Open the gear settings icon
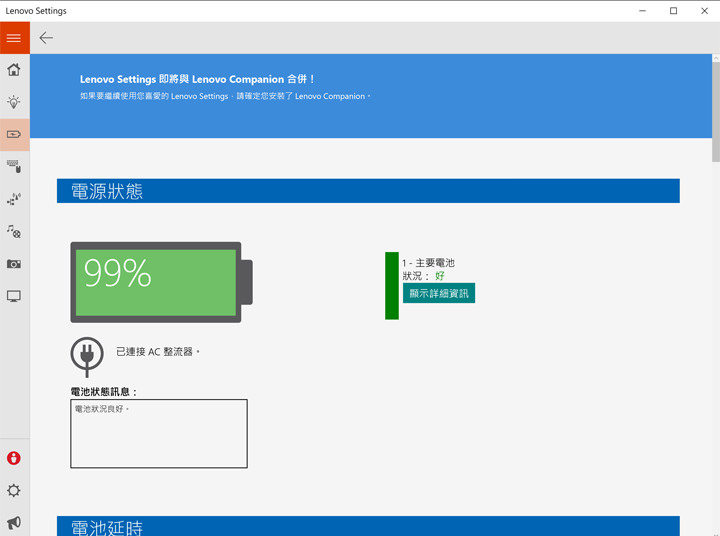 tap(14, 491)
